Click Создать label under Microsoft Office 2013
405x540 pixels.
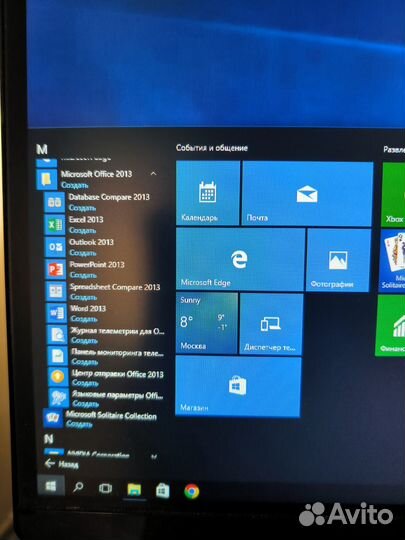(75, 185)
